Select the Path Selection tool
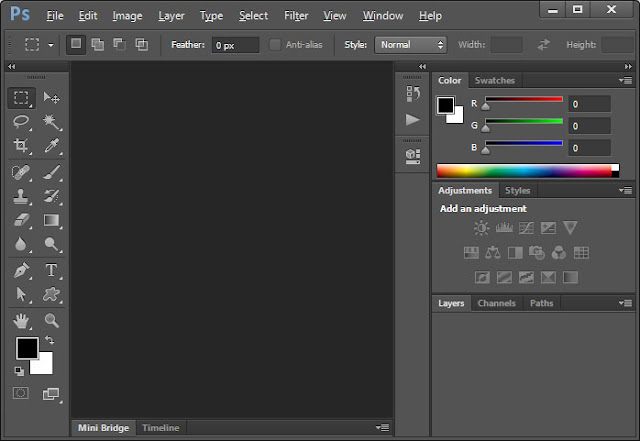This screenshot has height=441, width=640. [x=21, y=294]
